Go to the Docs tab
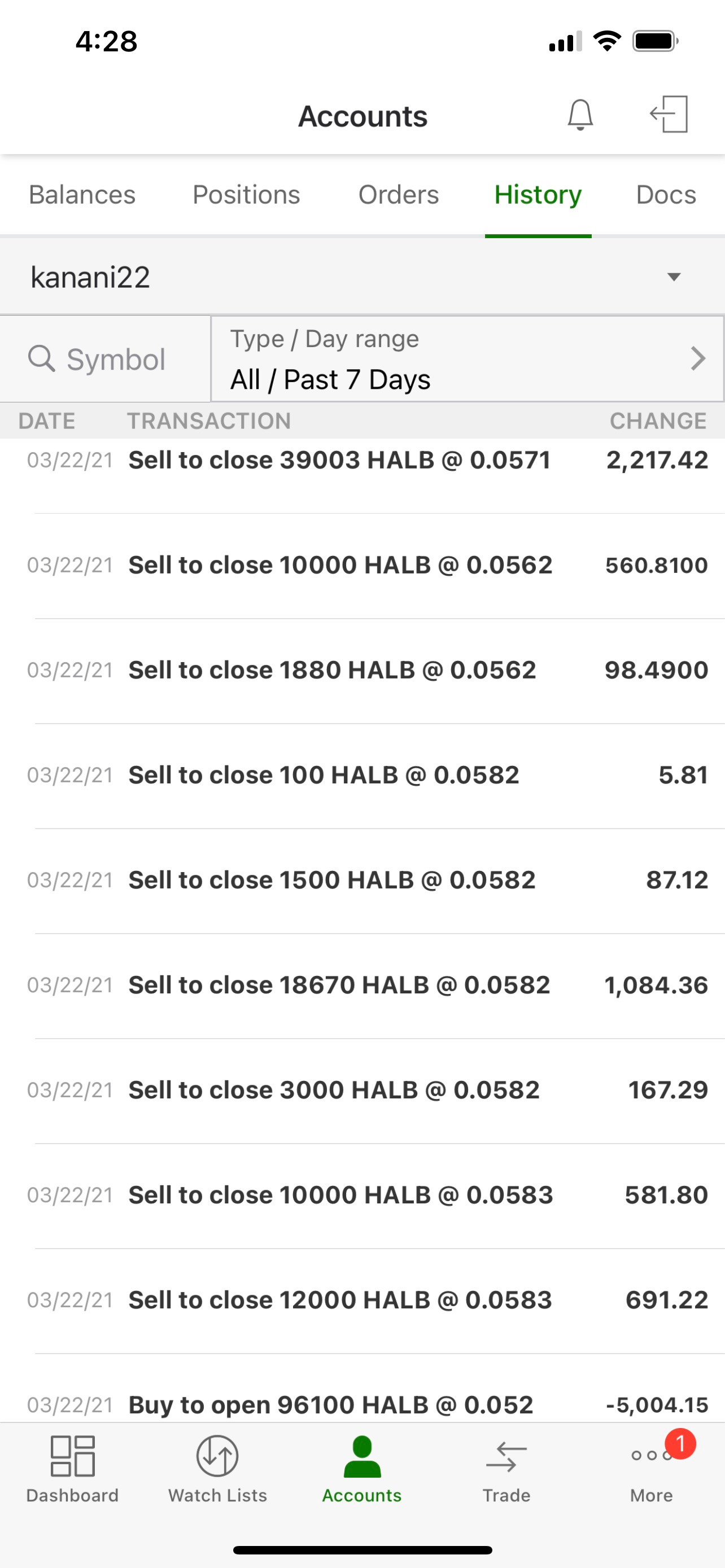 pyautogui.click(x=665, y=195)
